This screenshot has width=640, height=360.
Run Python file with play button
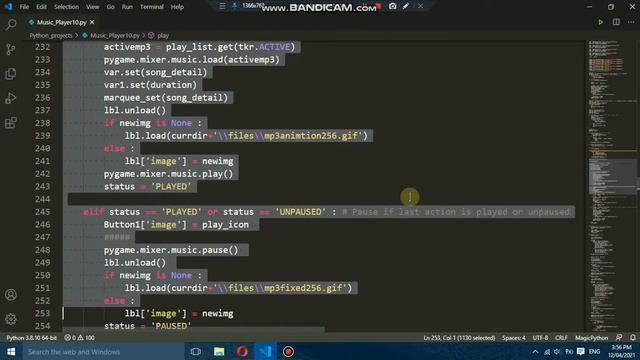(600, 22)
